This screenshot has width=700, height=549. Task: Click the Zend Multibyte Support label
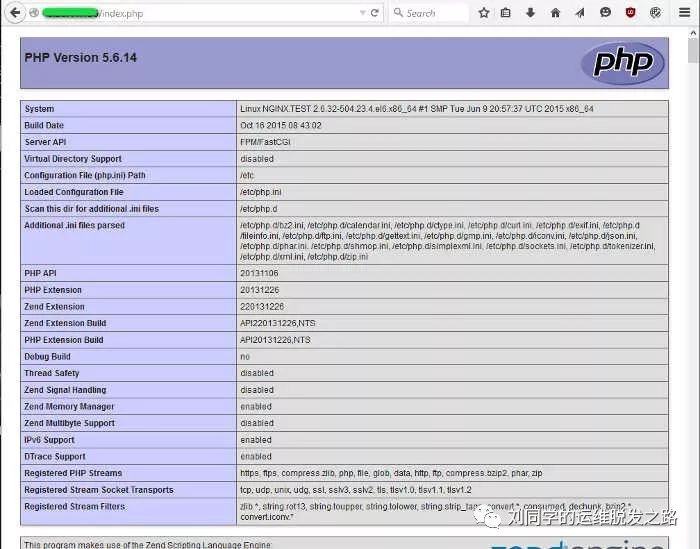[69, 423]
